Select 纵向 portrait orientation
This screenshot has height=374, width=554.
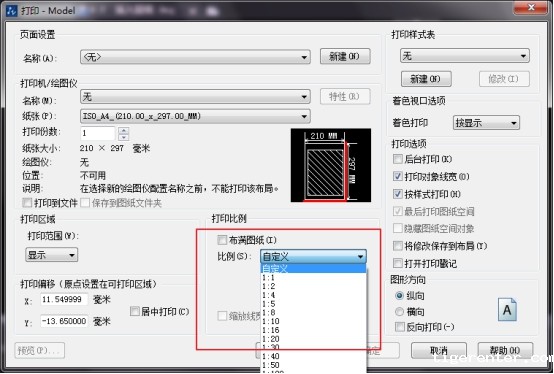pyautogui.click(x=399, y=296)
